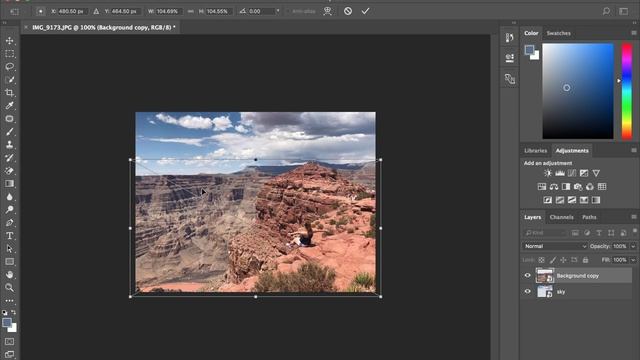Select the IMG_9173.JPG document tab
This screenshot has width=640, height=360.
[x=104, y=27]
